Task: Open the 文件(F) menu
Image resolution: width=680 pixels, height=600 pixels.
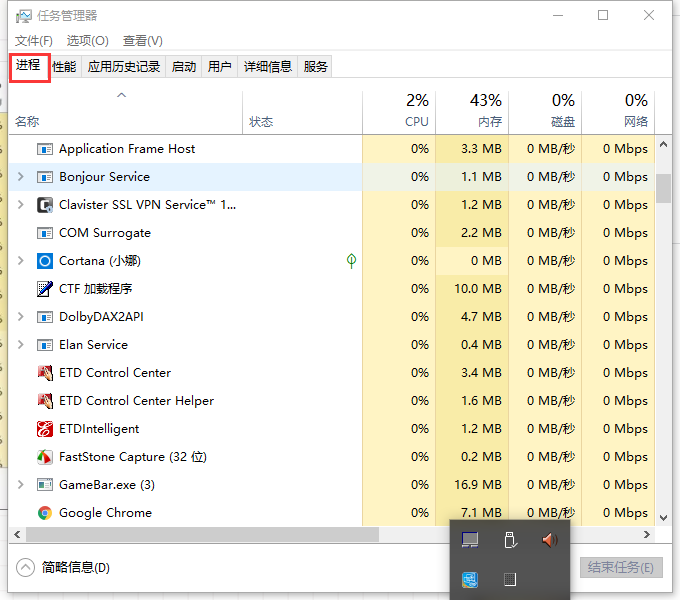Action: 34,41
